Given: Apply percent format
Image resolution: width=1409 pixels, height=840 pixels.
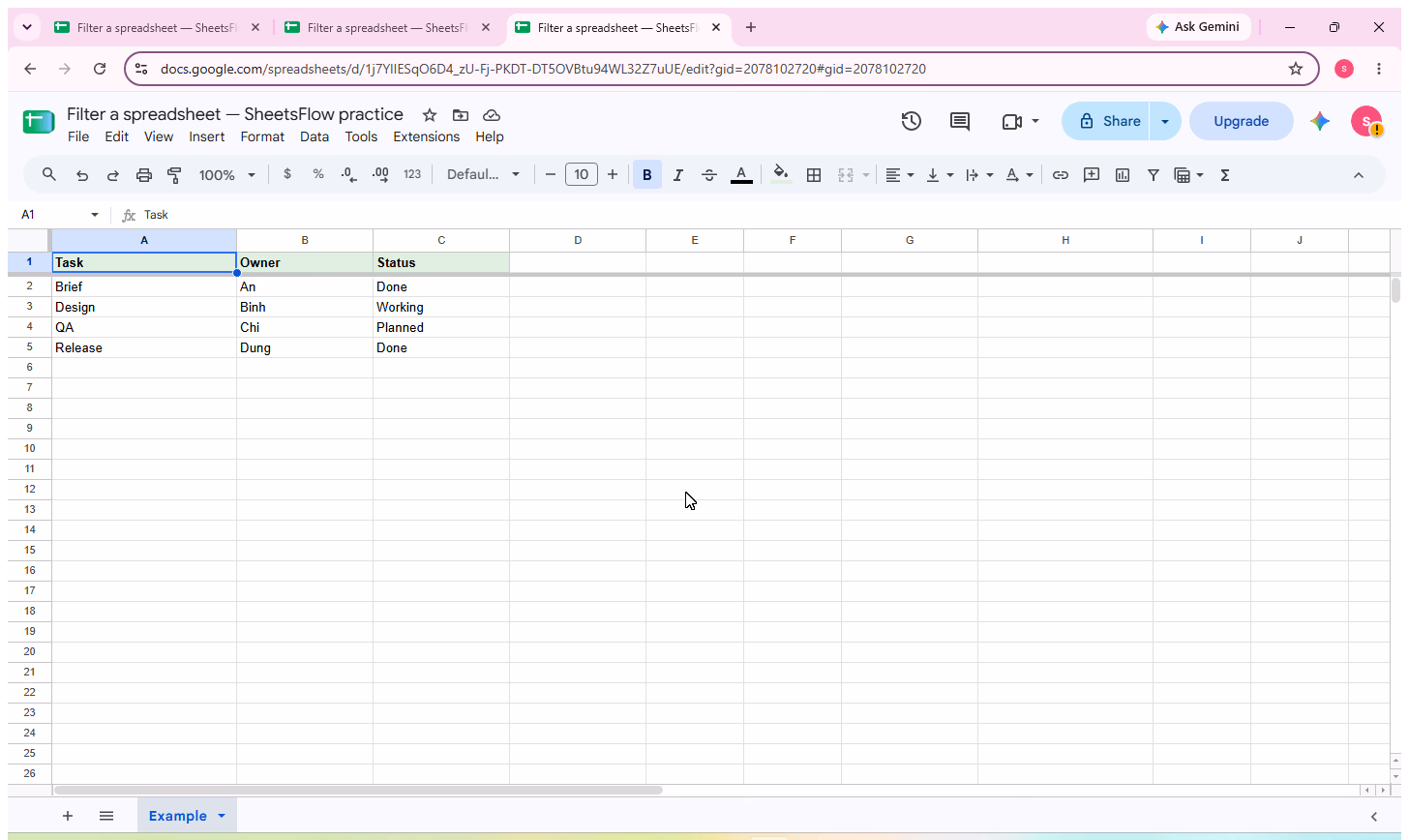Looking at the screenshot, I should 318,175.
